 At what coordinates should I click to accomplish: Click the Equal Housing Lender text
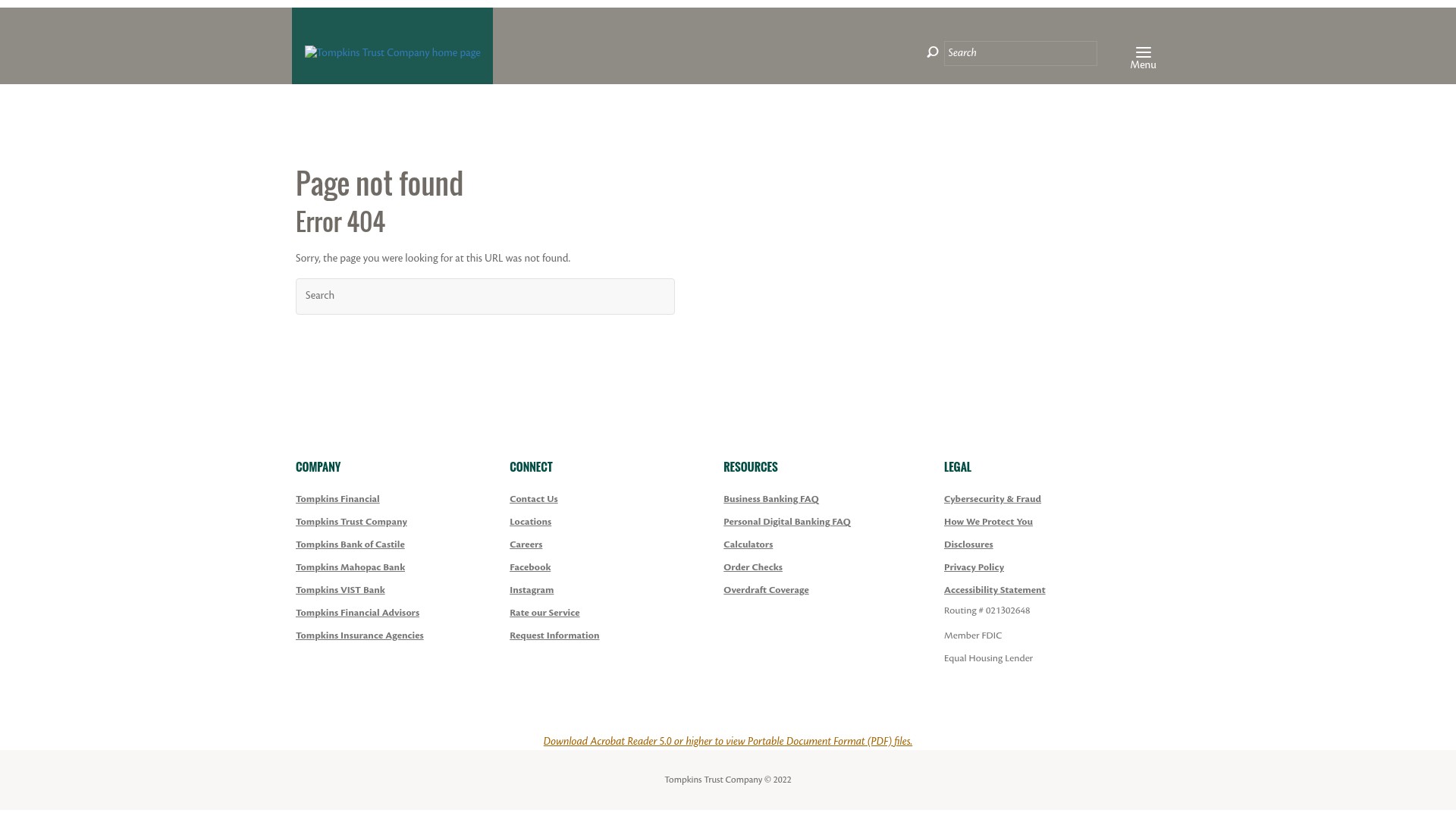coord(988,658)
